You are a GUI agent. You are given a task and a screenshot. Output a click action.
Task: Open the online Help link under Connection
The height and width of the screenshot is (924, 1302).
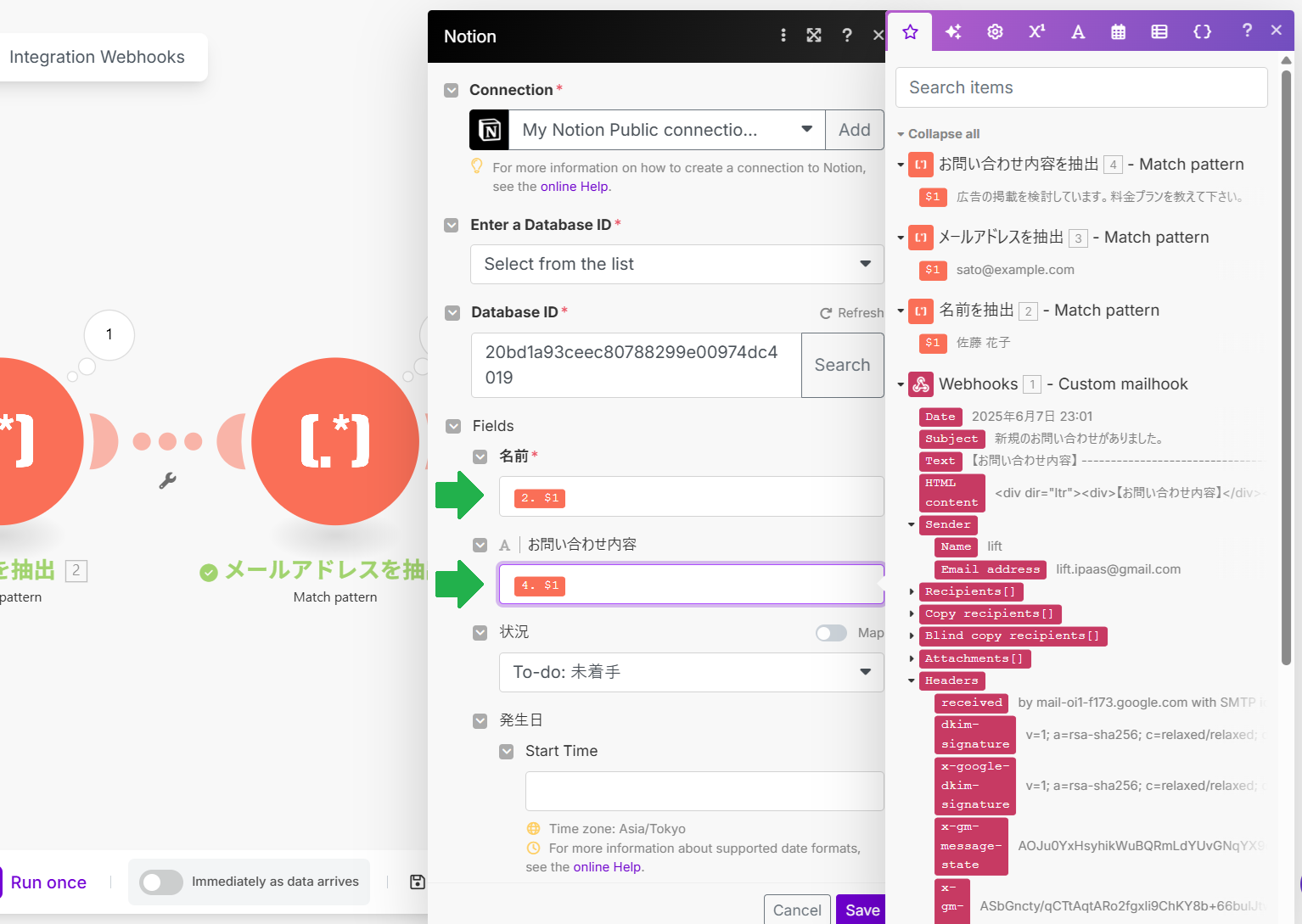pyautogui.click(x=575, y=187)
